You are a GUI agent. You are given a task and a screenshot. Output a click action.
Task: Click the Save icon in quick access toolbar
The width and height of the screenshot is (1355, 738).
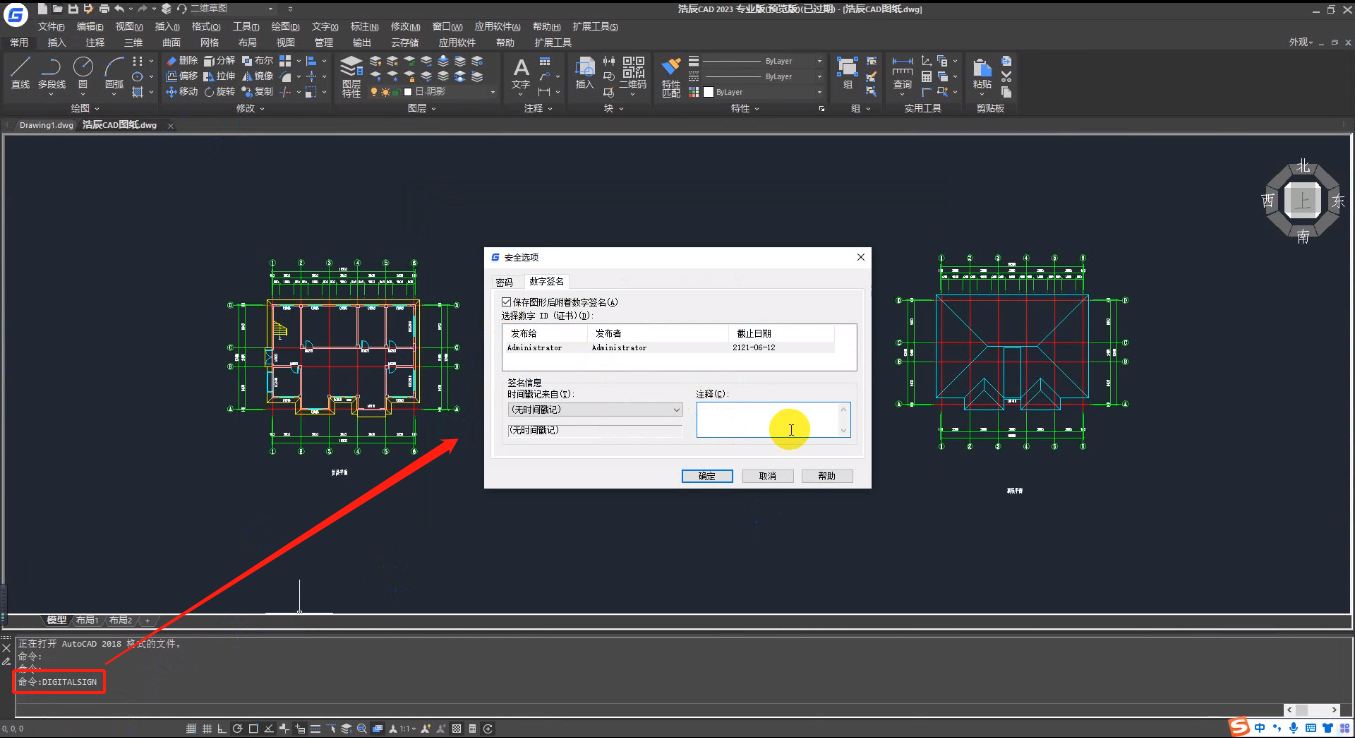pos(73,9)
